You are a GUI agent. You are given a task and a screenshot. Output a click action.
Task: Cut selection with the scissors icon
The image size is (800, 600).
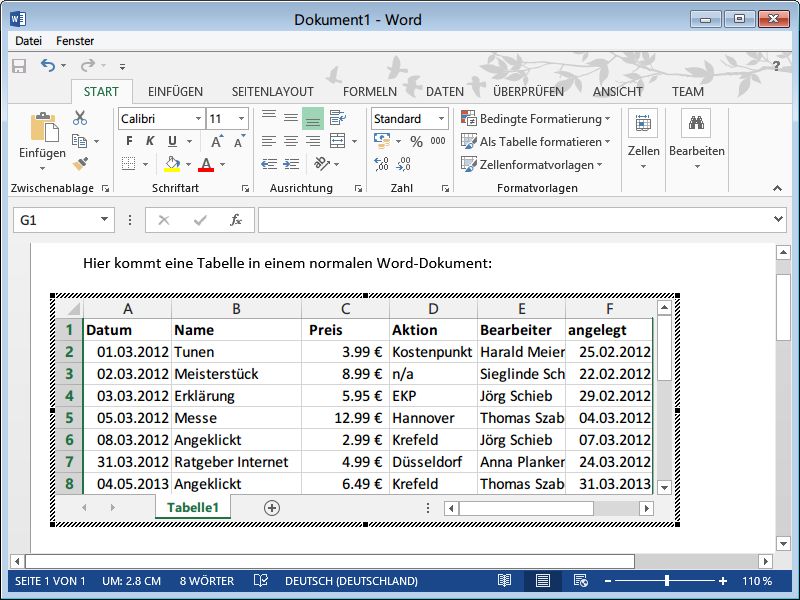click(x=80, y=118)
